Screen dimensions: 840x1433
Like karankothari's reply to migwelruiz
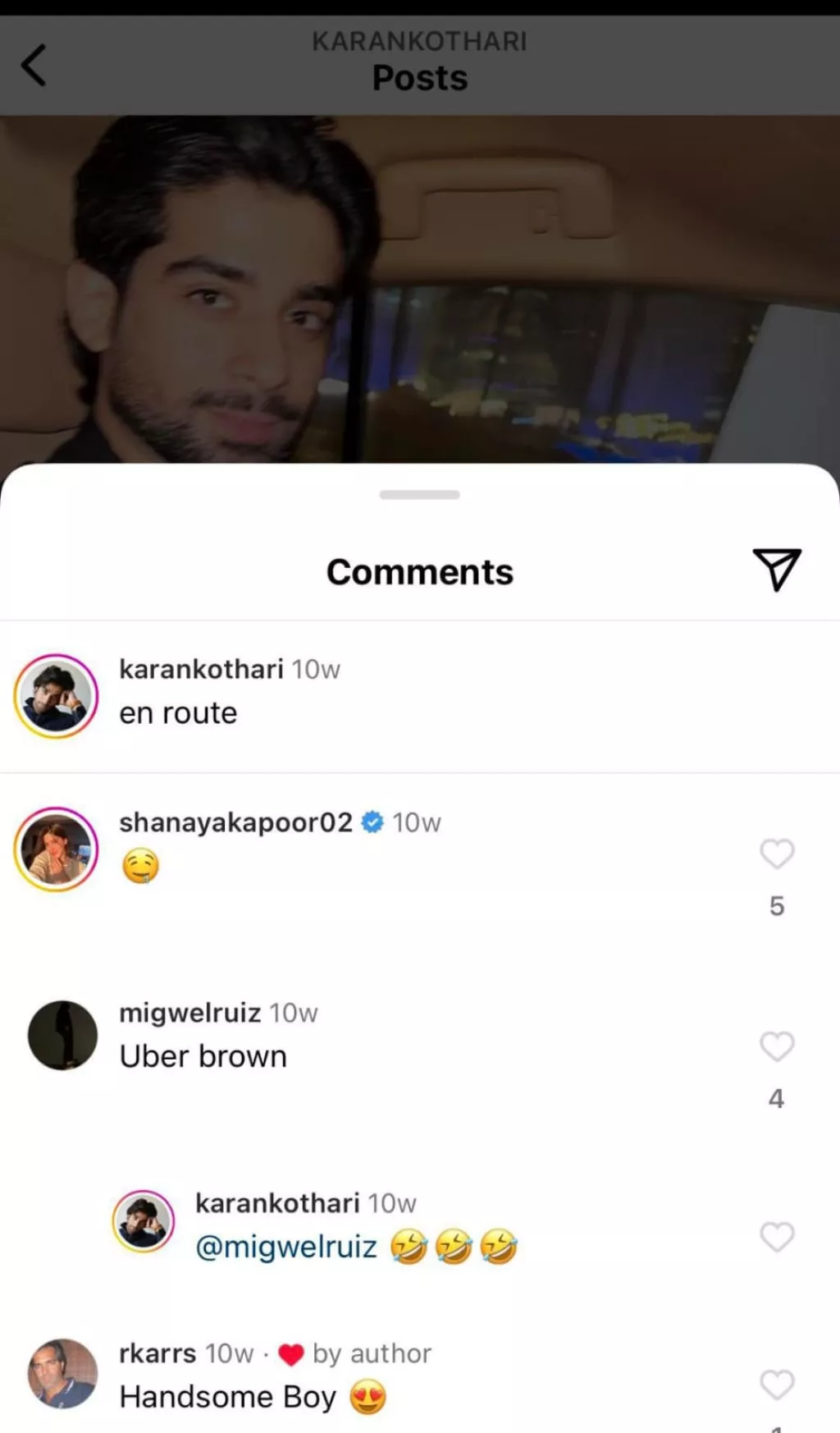tap(777, 1236)
